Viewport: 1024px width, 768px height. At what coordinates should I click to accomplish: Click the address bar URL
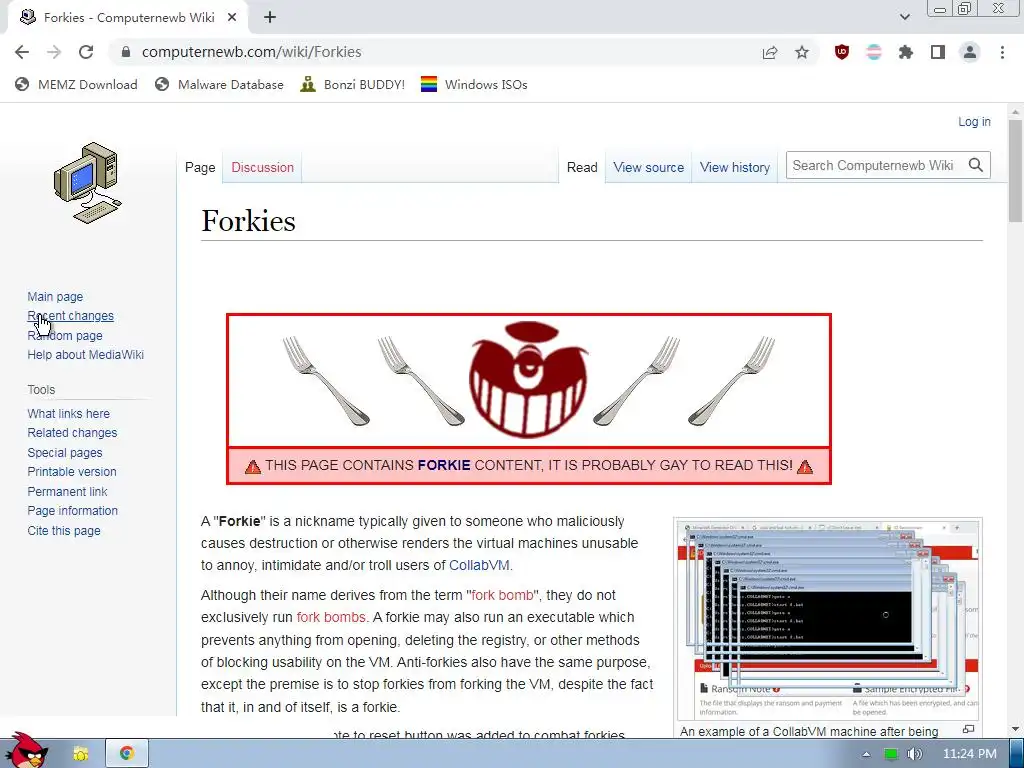click(x=251, y=52)
